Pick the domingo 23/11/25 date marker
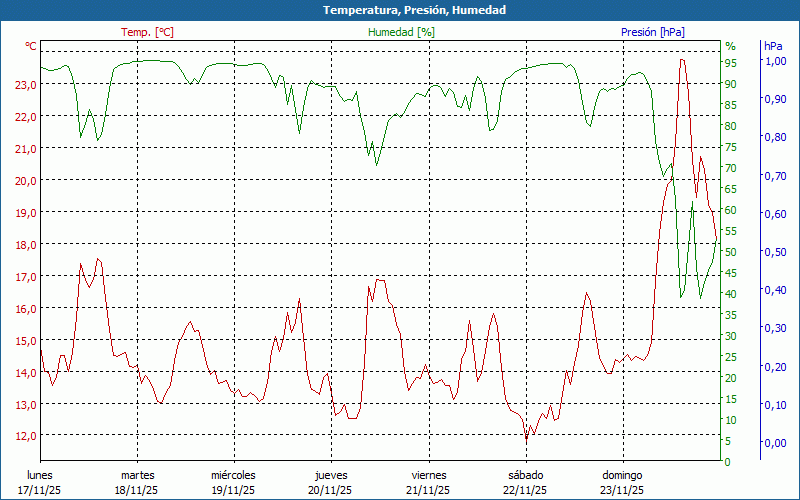The height and width of the screenshot is (500, 800). pos(622,482)
